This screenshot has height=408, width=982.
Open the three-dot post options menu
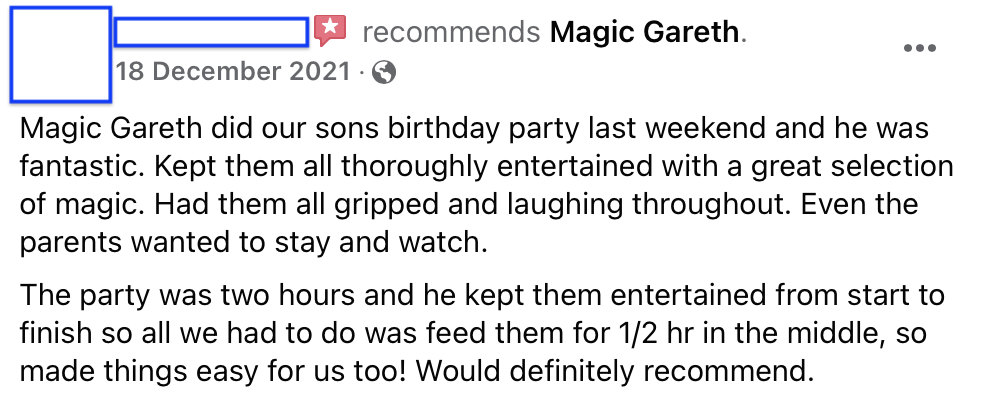point(920,48)
